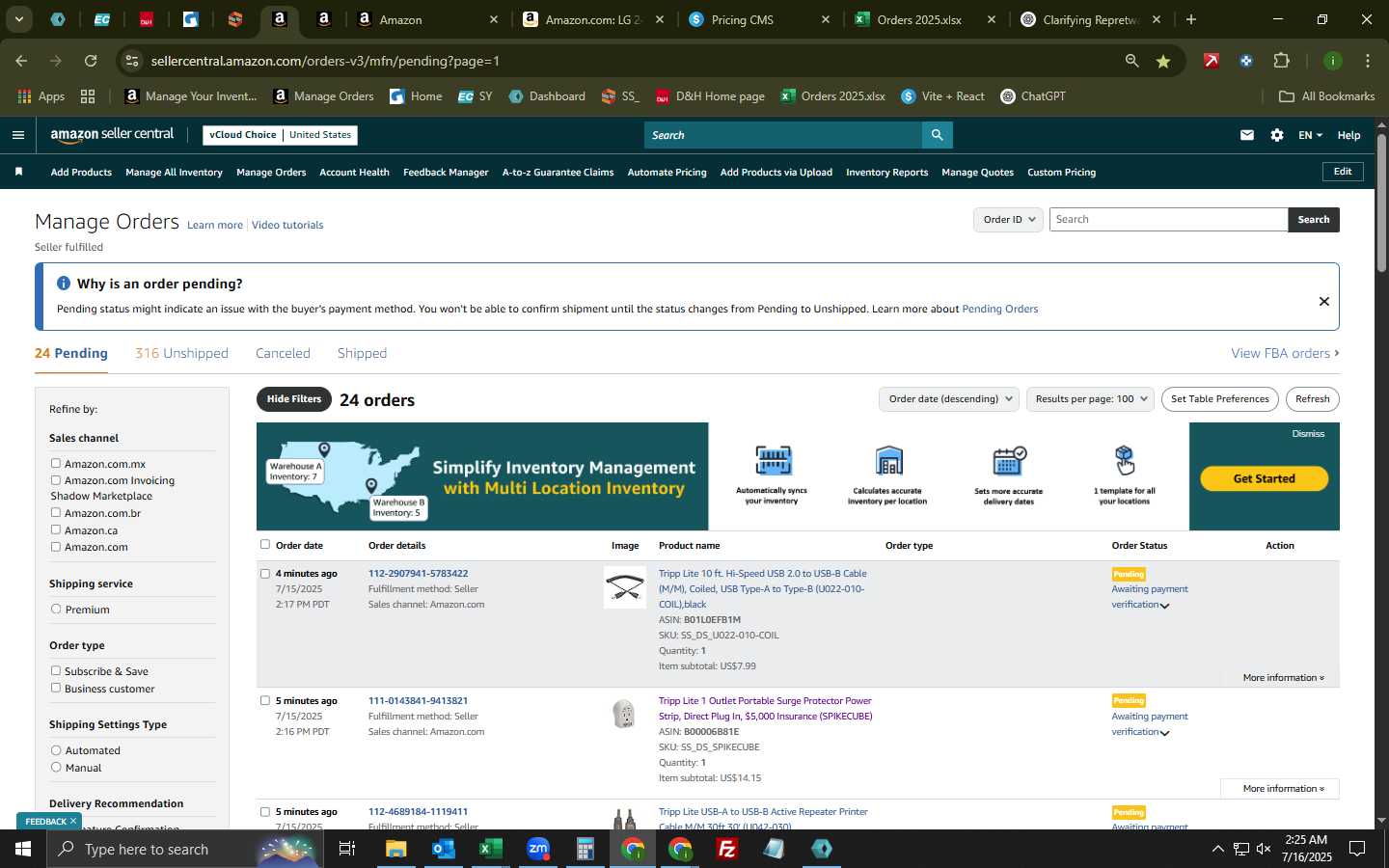Close the 'Why is an order pending' banner
Viewport: 1389px width, 868px height.
click(1324, 302)
